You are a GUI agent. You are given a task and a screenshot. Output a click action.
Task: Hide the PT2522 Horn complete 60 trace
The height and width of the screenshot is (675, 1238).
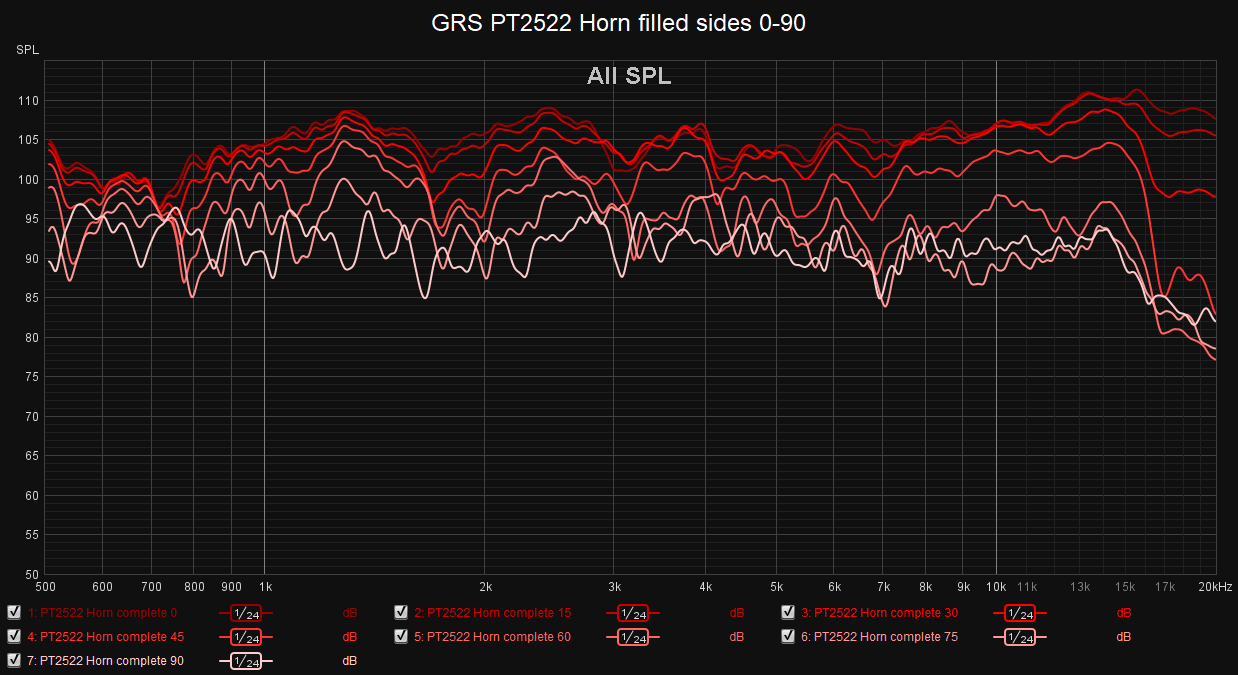tap(401, 636)
